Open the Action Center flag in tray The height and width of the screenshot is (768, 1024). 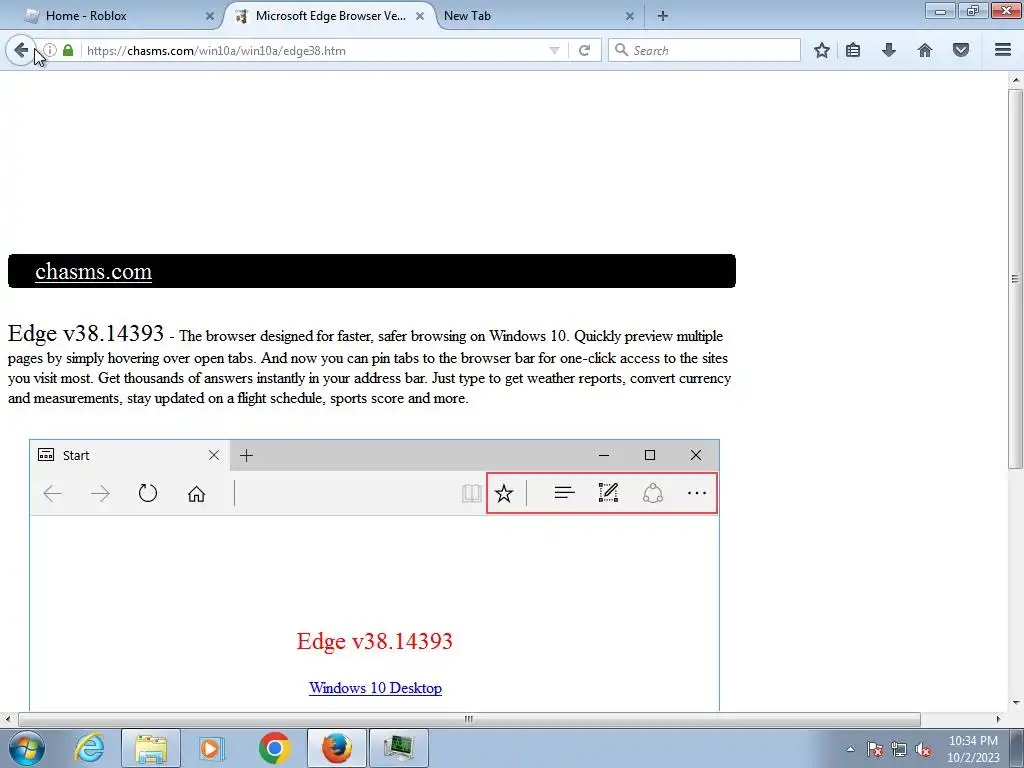[x=875, y=749]
